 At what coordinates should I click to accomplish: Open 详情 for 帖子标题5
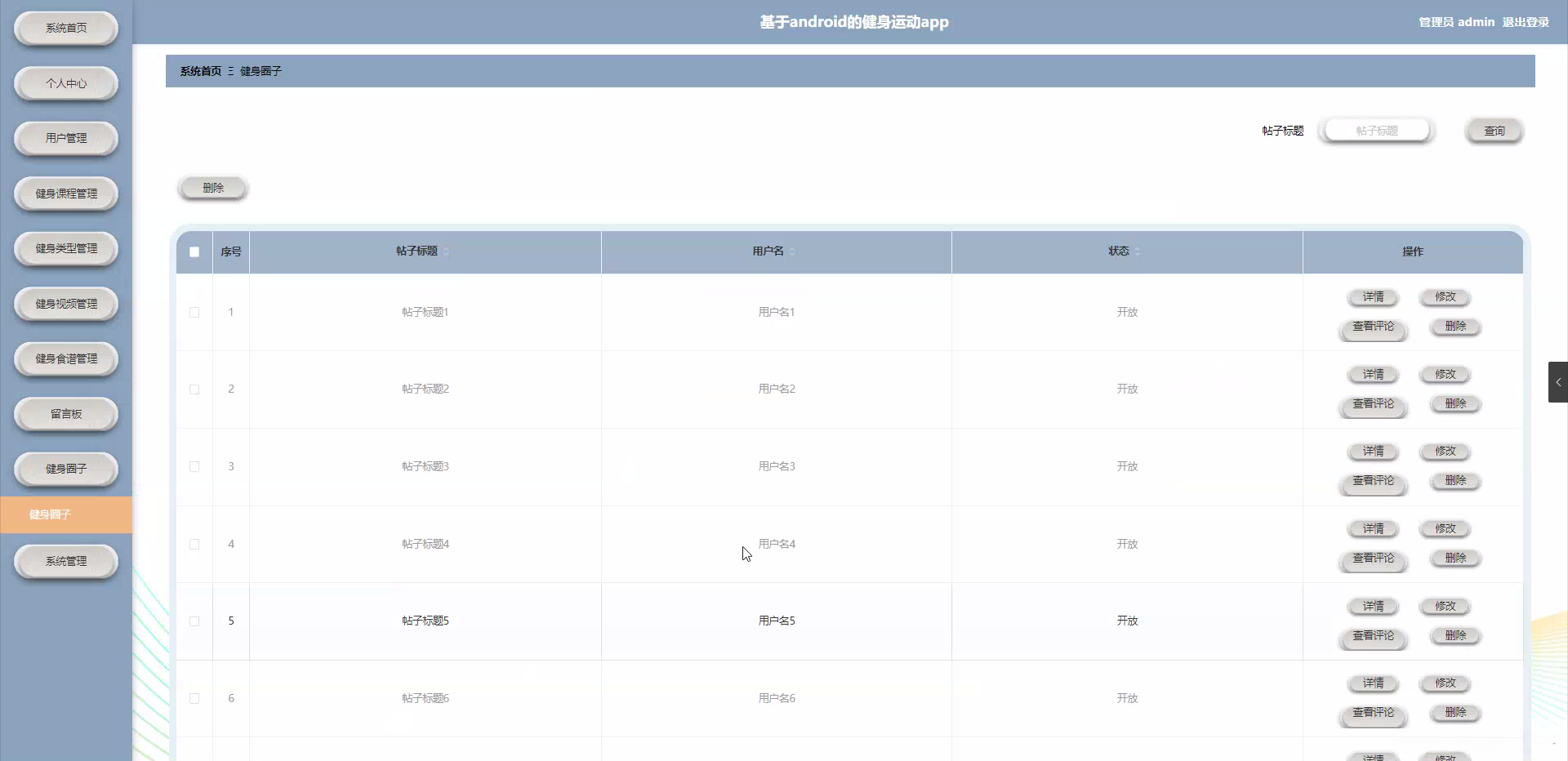click(1373, 607)
